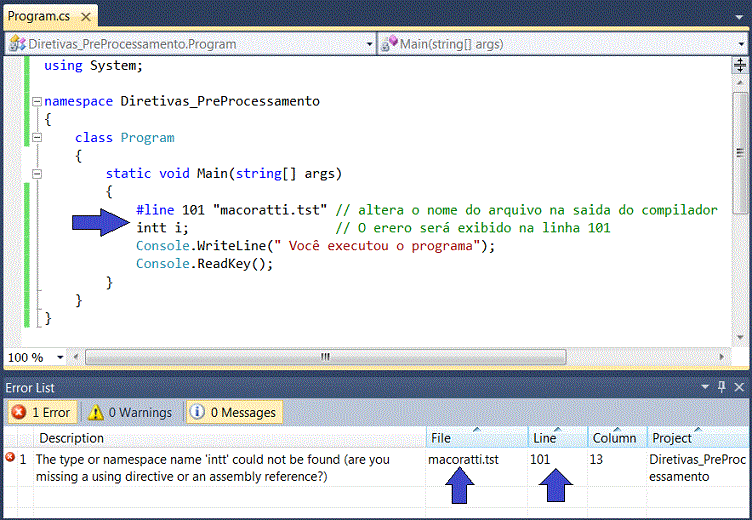Click the column value 13 cell
This screenshot has height=520, width=752.
tap(596, 460)
